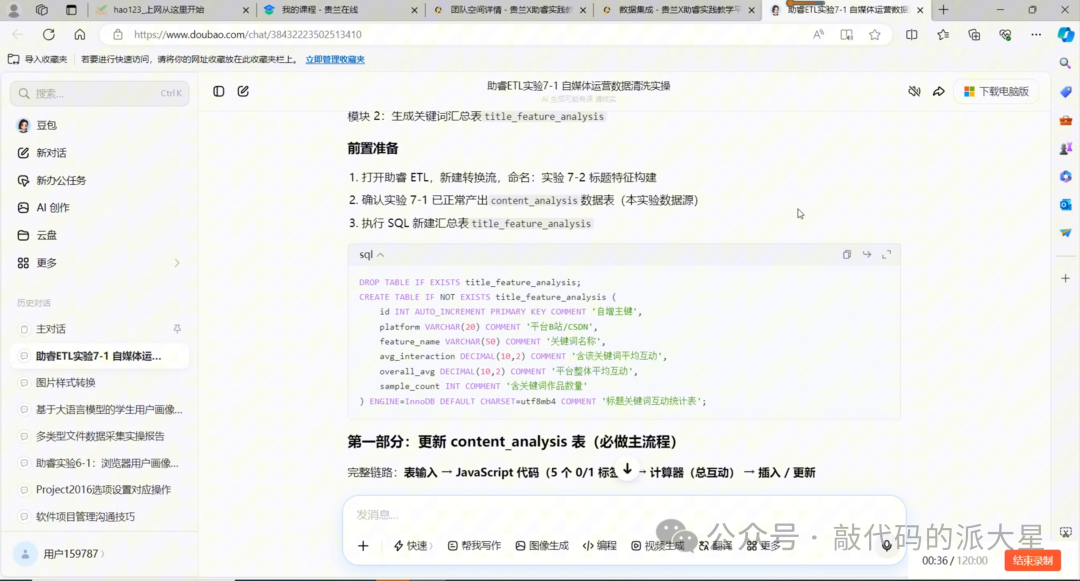This screenshot has width=1080, height=581.
Task: Open the 多类型文件数据采集实操报告 conversation
Action: tap(99, 436)
